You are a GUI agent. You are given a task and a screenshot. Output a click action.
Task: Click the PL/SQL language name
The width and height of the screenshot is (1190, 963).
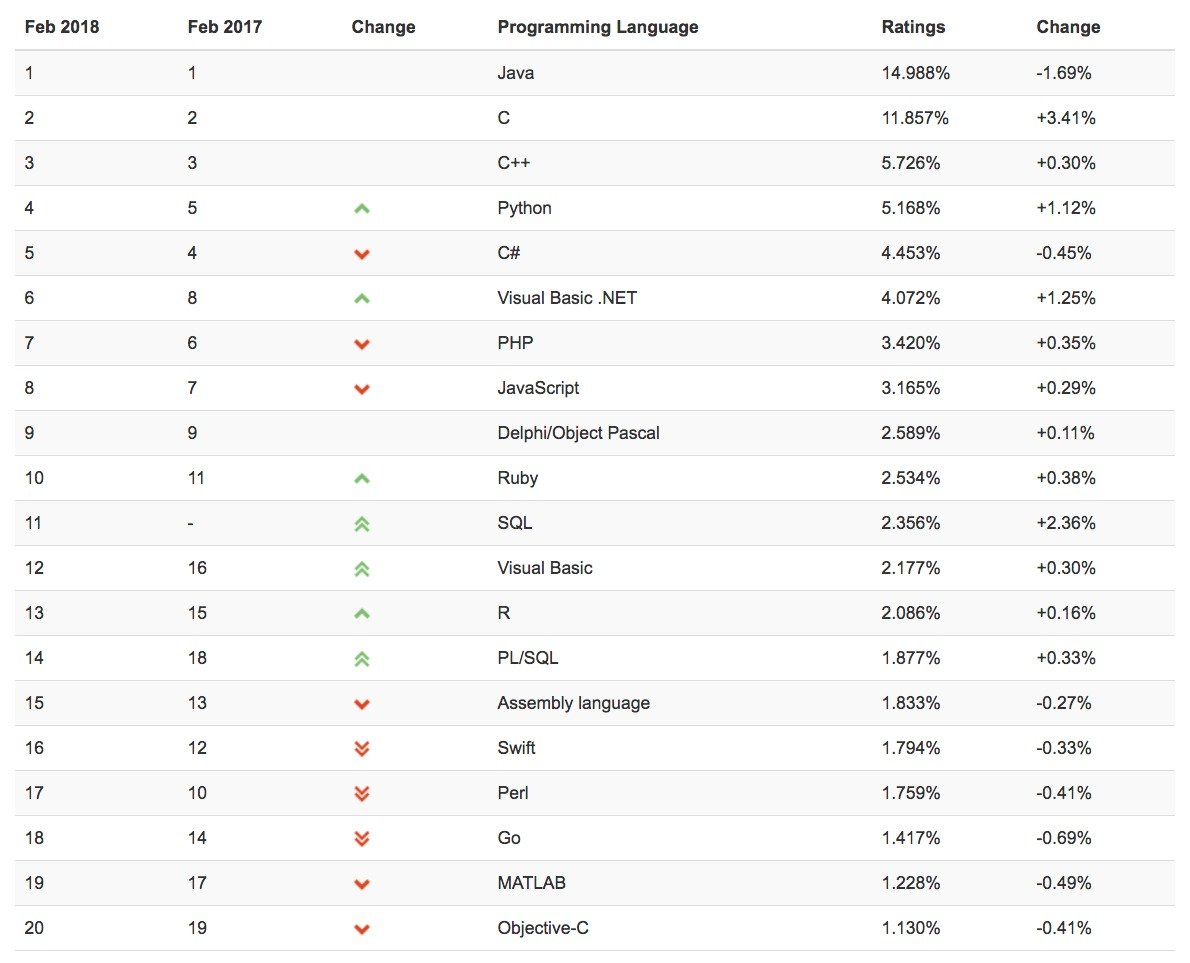click(527, 658)
